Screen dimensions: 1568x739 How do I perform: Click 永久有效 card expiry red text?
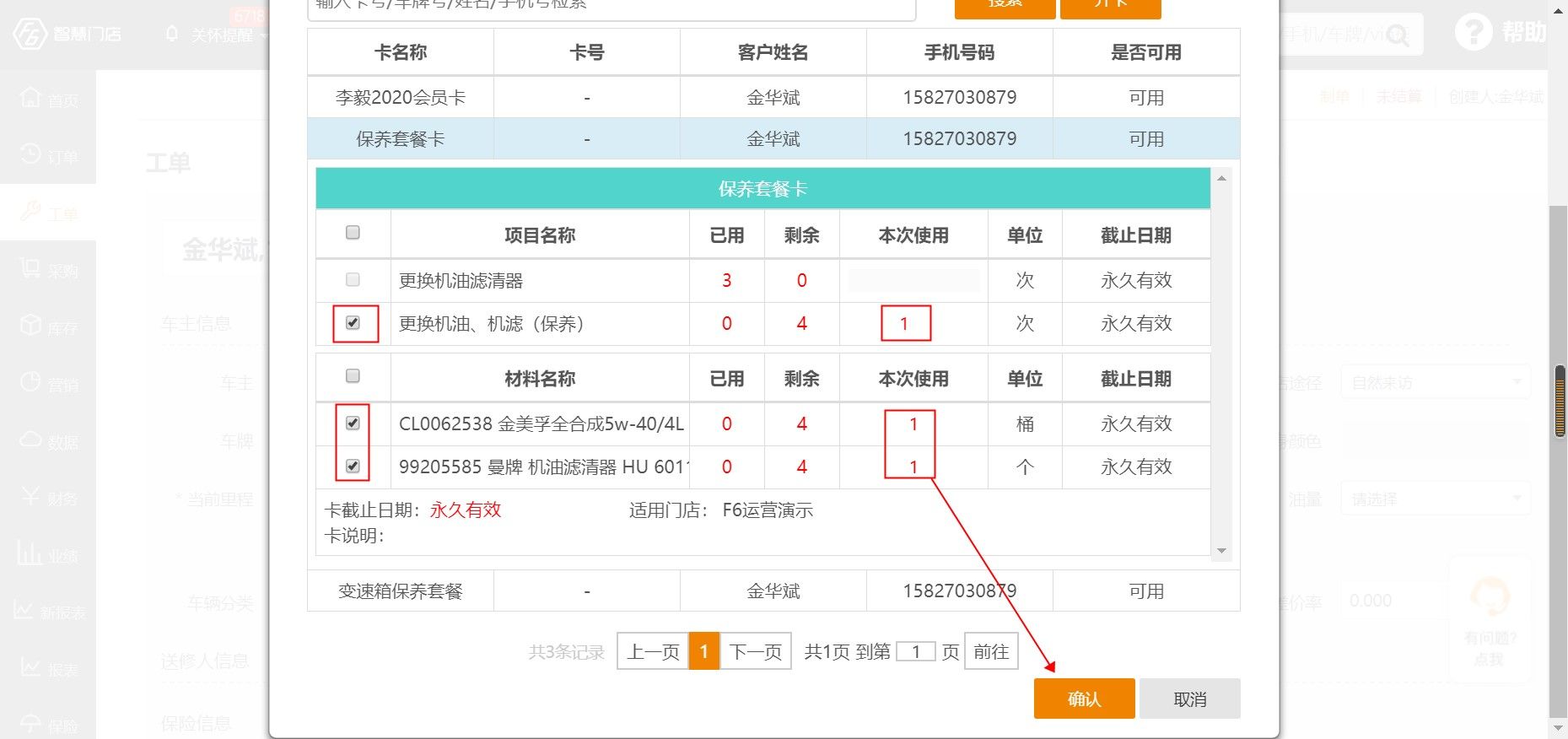466,510
